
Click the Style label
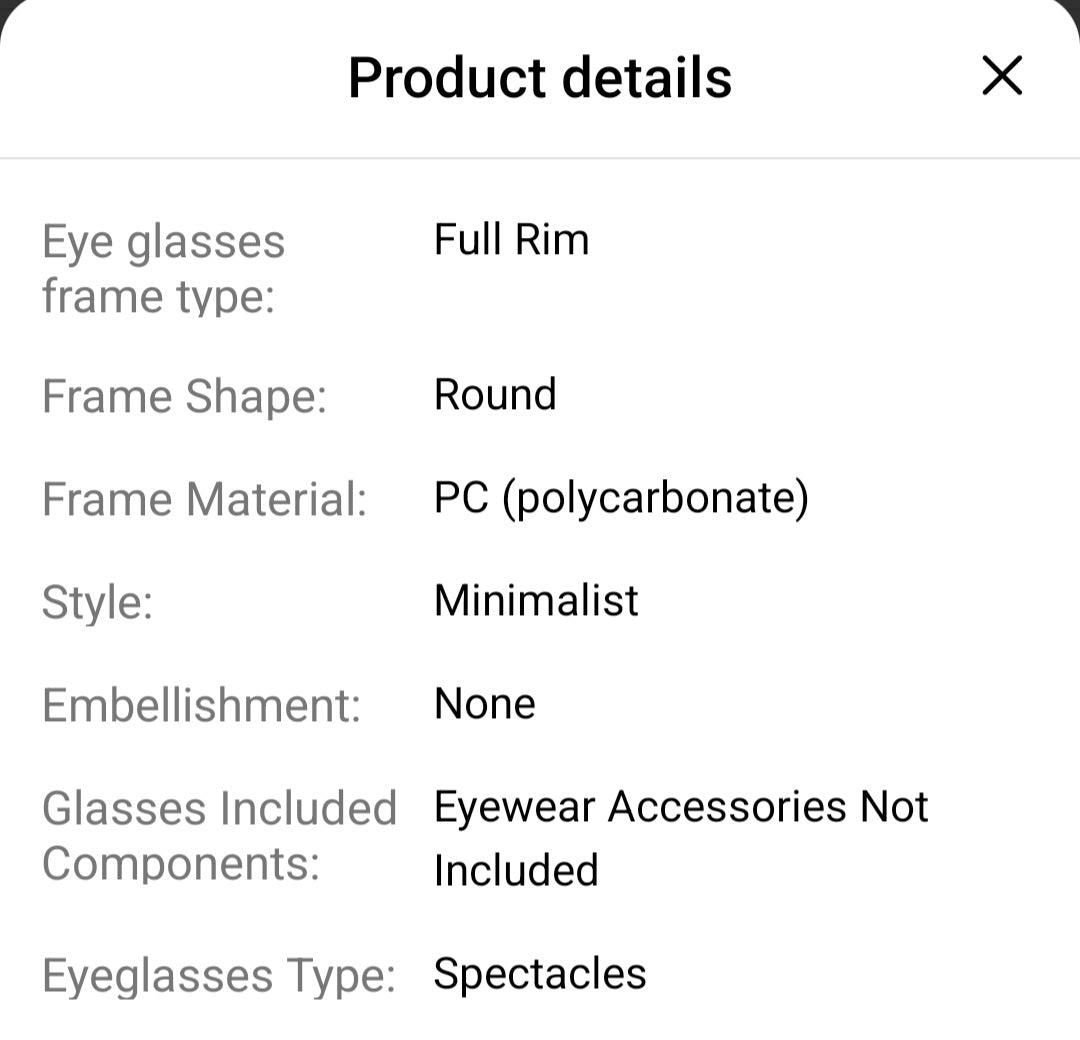coord(96,602)
